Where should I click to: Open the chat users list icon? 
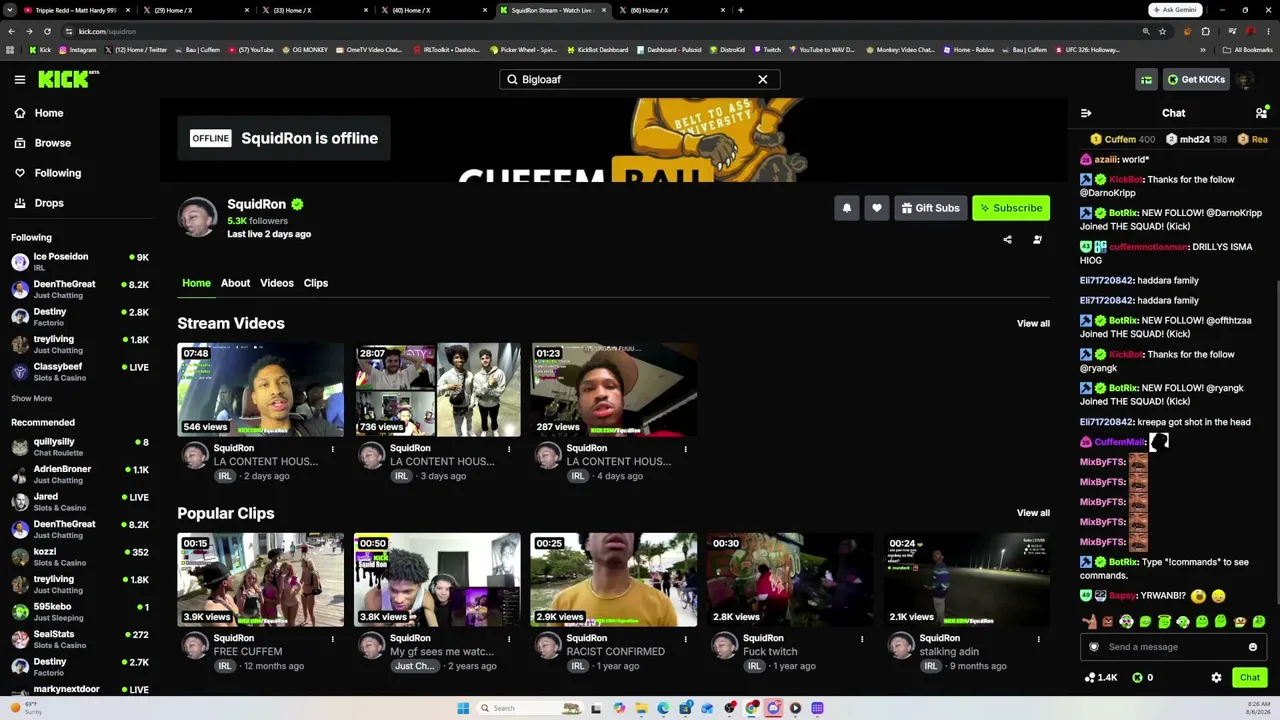(1261, 113)
